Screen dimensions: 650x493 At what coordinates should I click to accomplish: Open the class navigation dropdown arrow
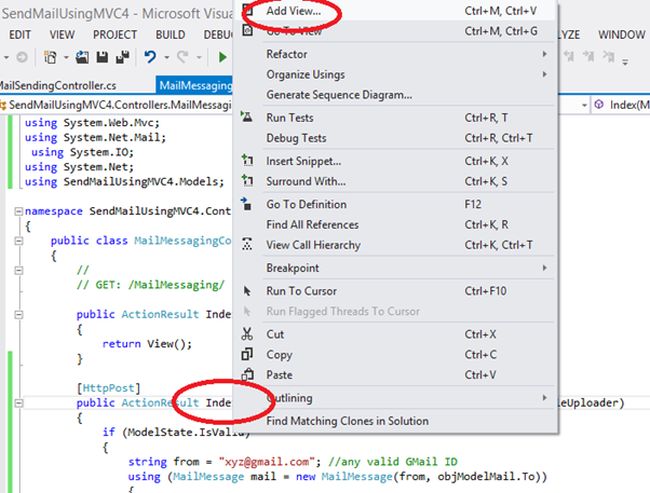584,105
